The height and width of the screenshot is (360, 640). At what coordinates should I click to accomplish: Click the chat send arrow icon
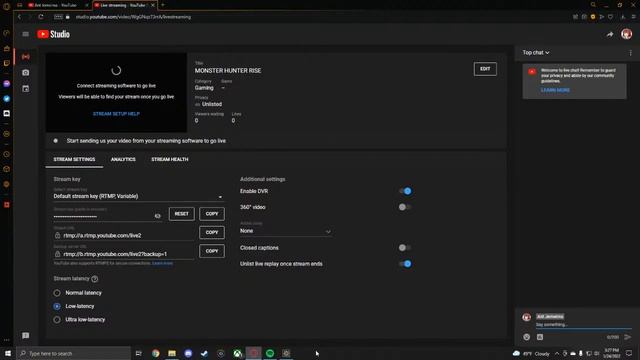pyautogui.click(x=628, y=337)
